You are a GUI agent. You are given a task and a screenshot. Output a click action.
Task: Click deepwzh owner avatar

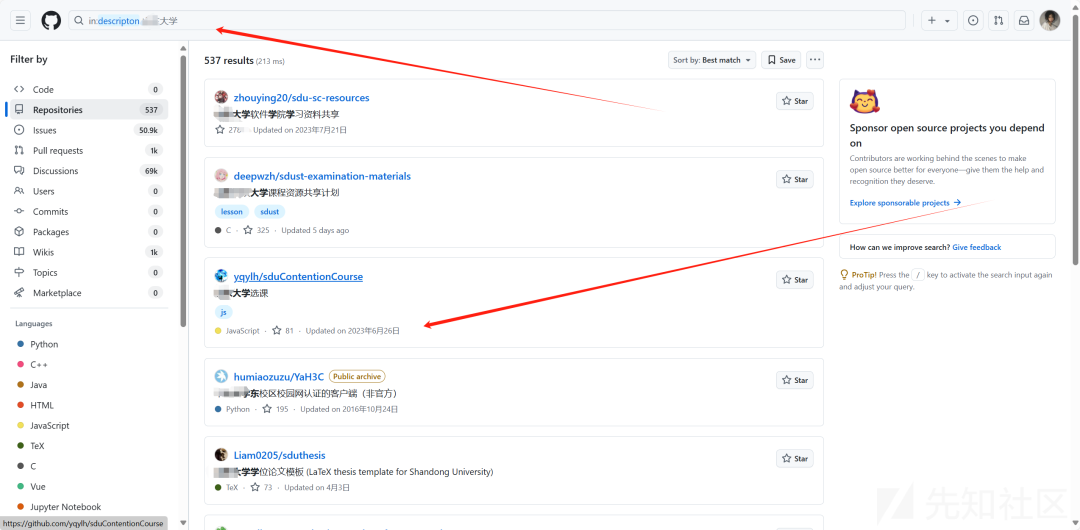coord(221,176)
